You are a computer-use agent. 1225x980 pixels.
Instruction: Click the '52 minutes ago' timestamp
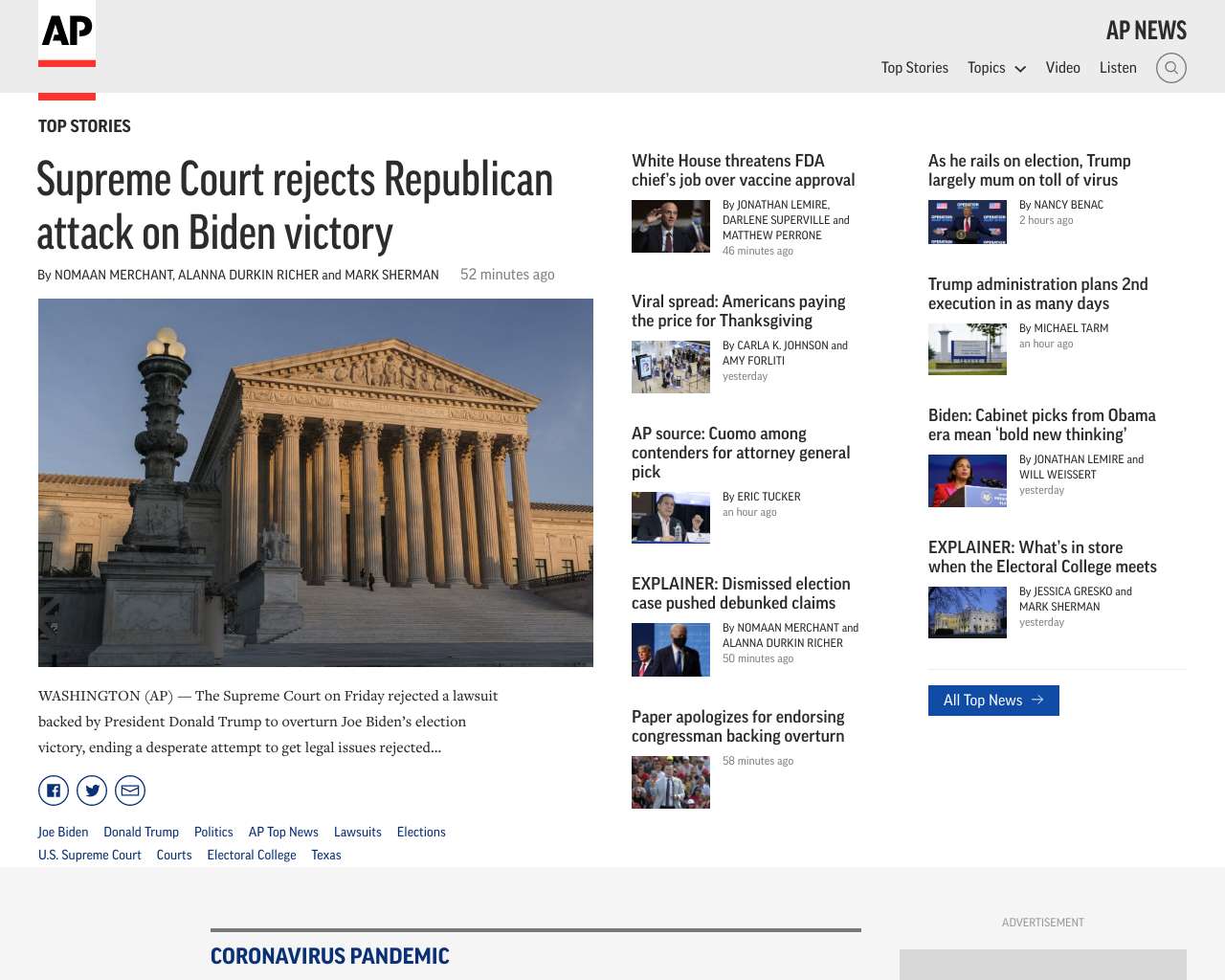point(507,275)
